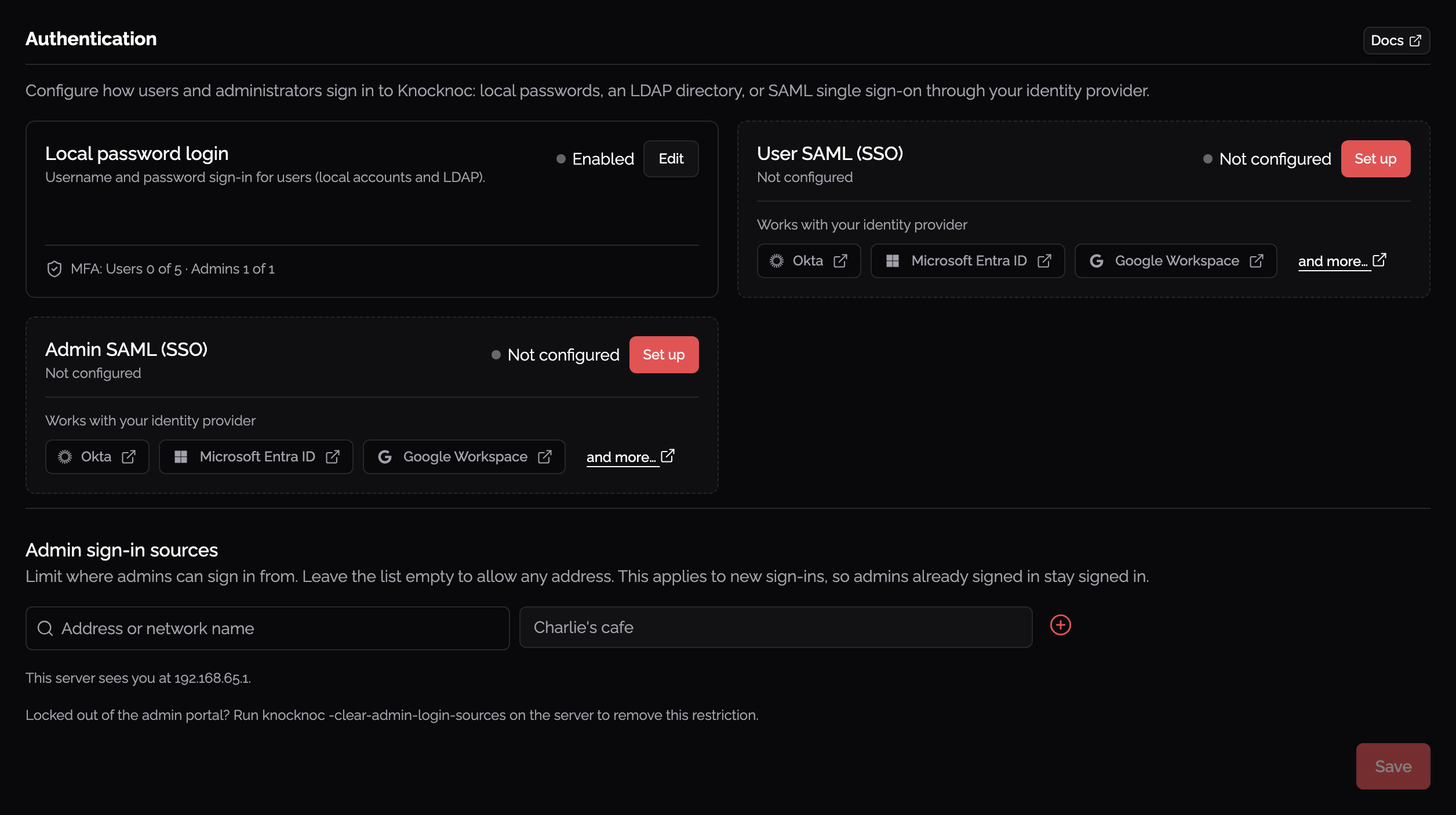The width and height of the screenshot is (1456, 815).
Task: Set up User SAML (SSO)
Action: point(1375,159)
